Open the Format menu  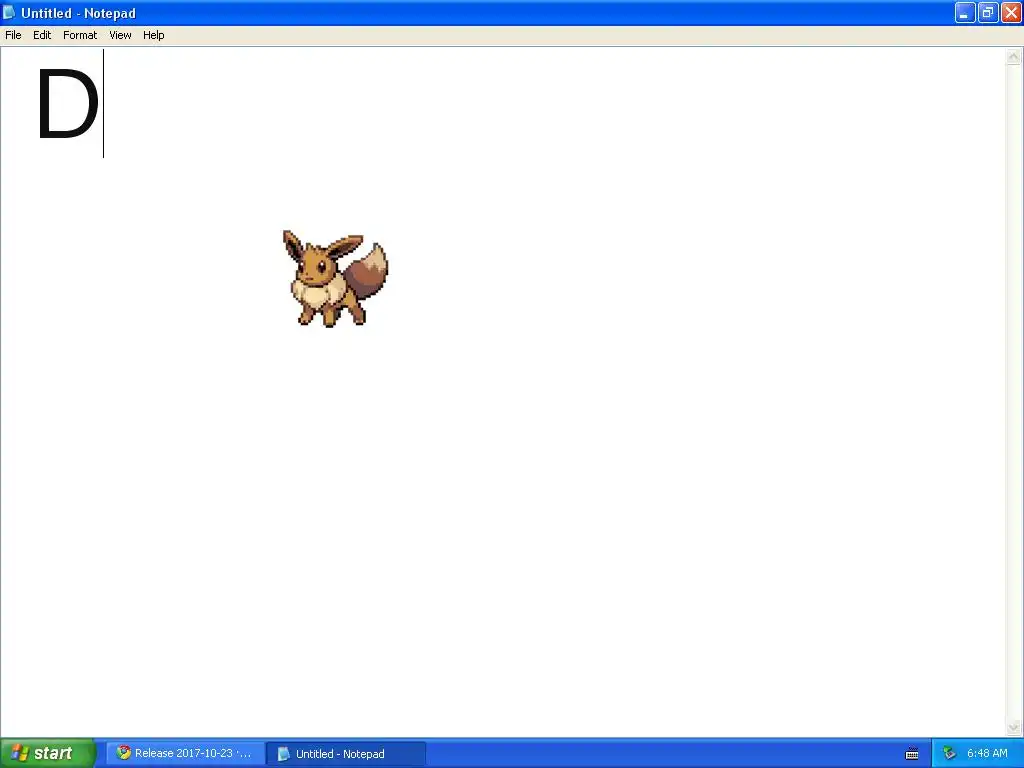[80, 35]
